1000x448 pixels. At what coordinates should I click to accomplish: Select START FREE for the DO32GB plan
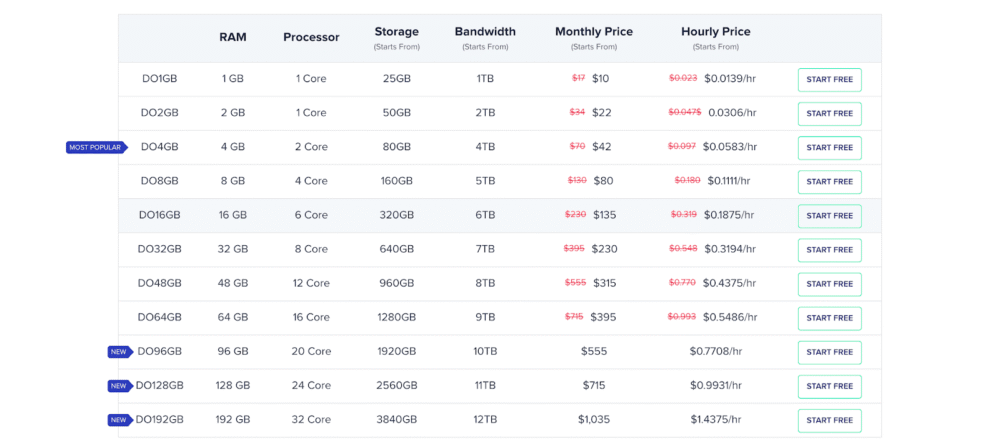click(829, 250)
